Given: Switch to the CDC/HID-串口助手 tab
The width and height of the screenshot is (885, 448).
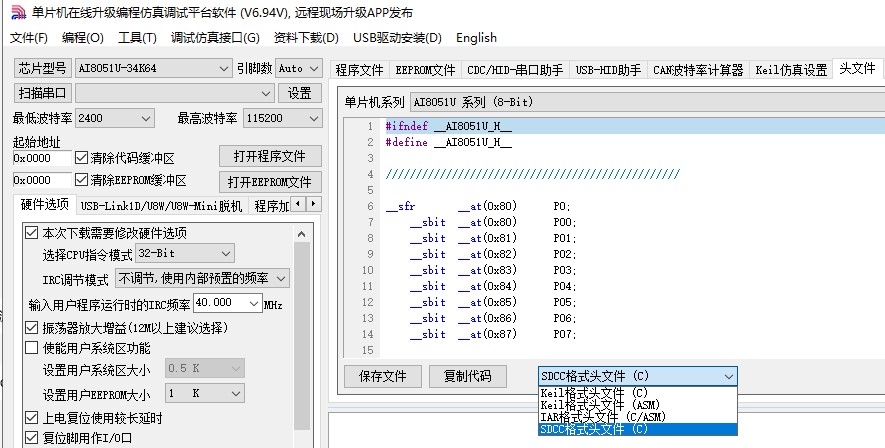Looking at the screenshot, I should (515, 70).
